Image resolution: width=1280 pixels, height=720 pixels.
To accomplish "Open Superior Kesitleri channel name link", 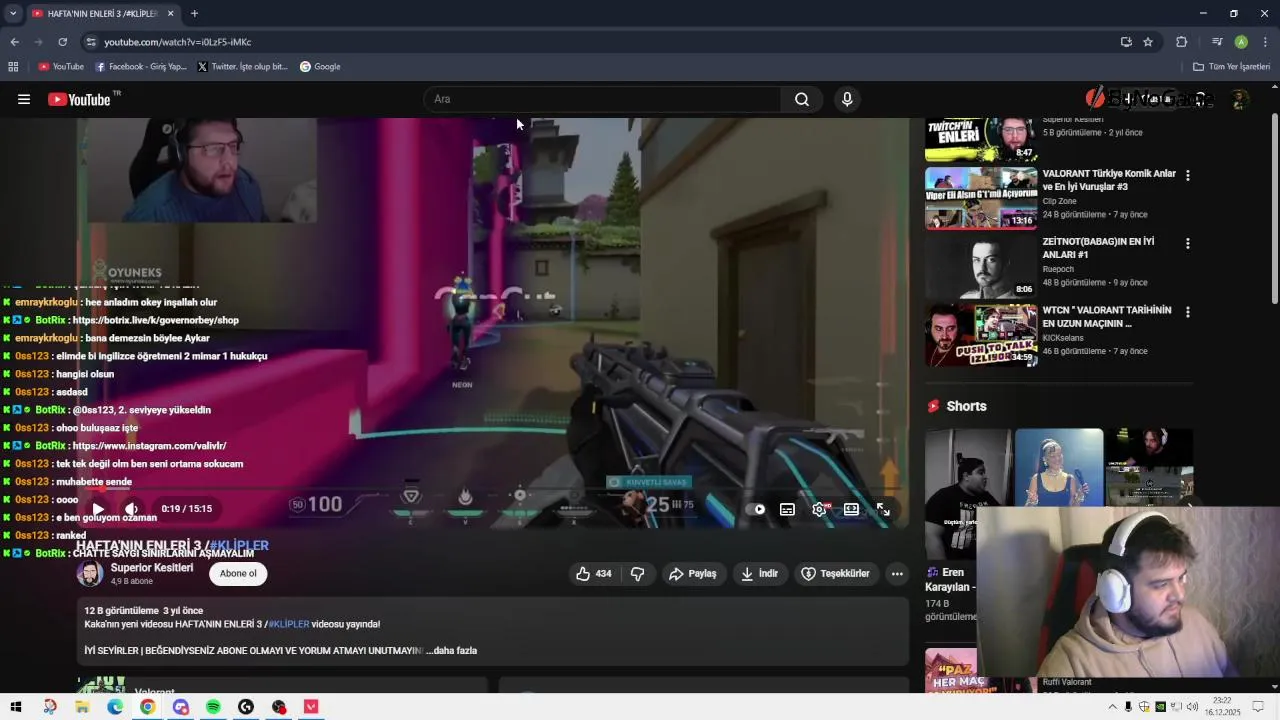I will click(152, 567).
